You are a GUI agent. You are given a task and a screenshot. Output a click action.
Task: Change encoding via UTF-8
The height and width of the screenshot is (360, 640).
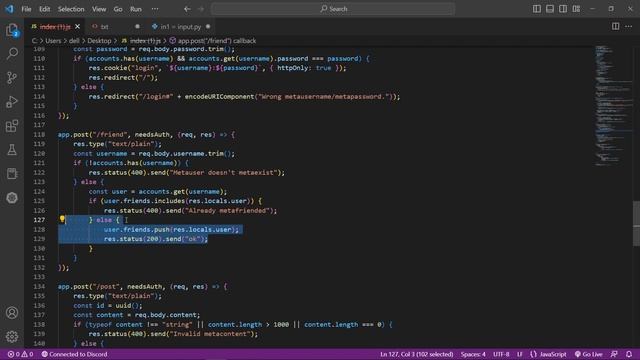[x=501, y=354]
